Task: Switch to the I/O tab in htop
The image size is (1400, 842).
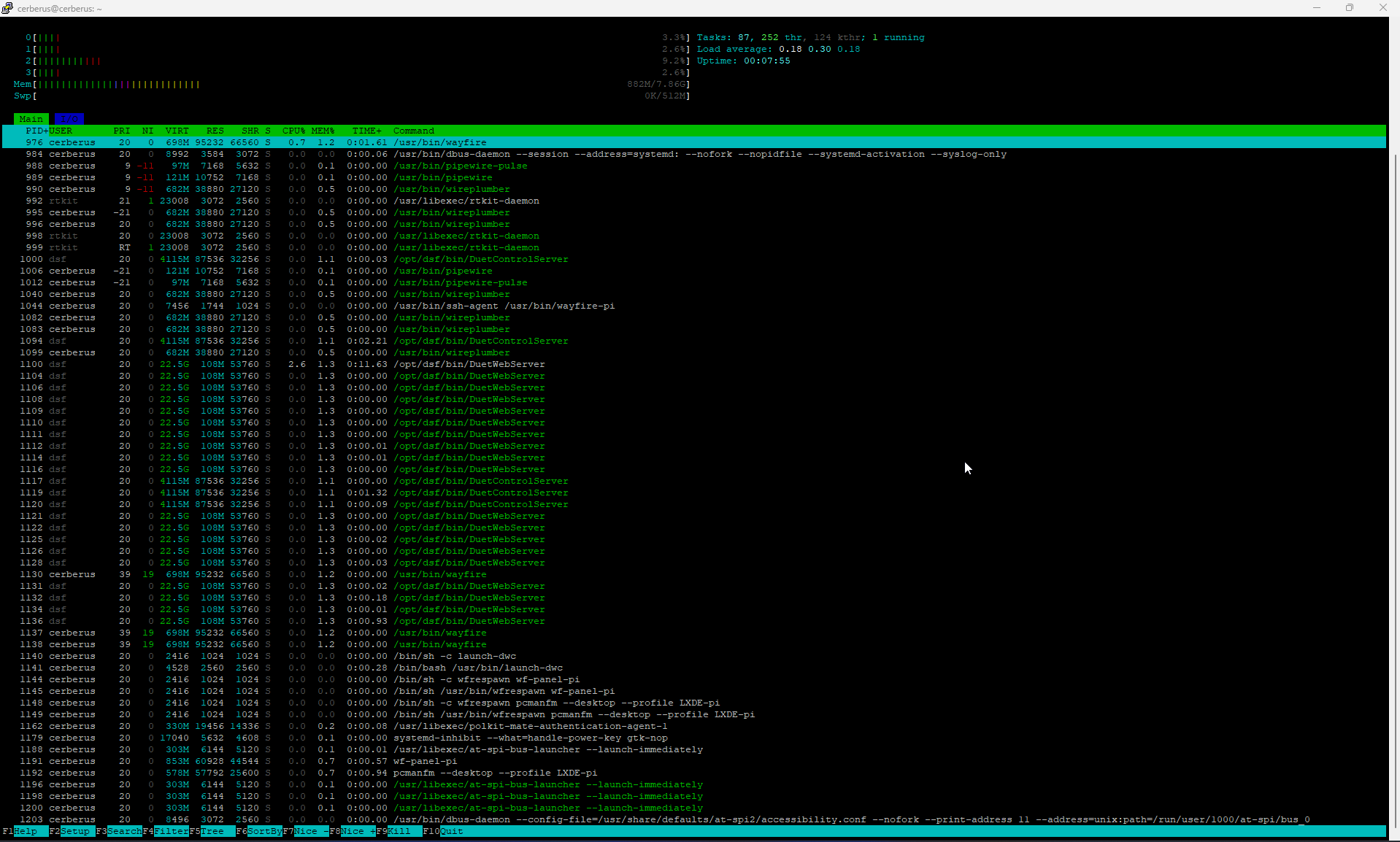Action: pyautogui.click(x=69, y=119)
